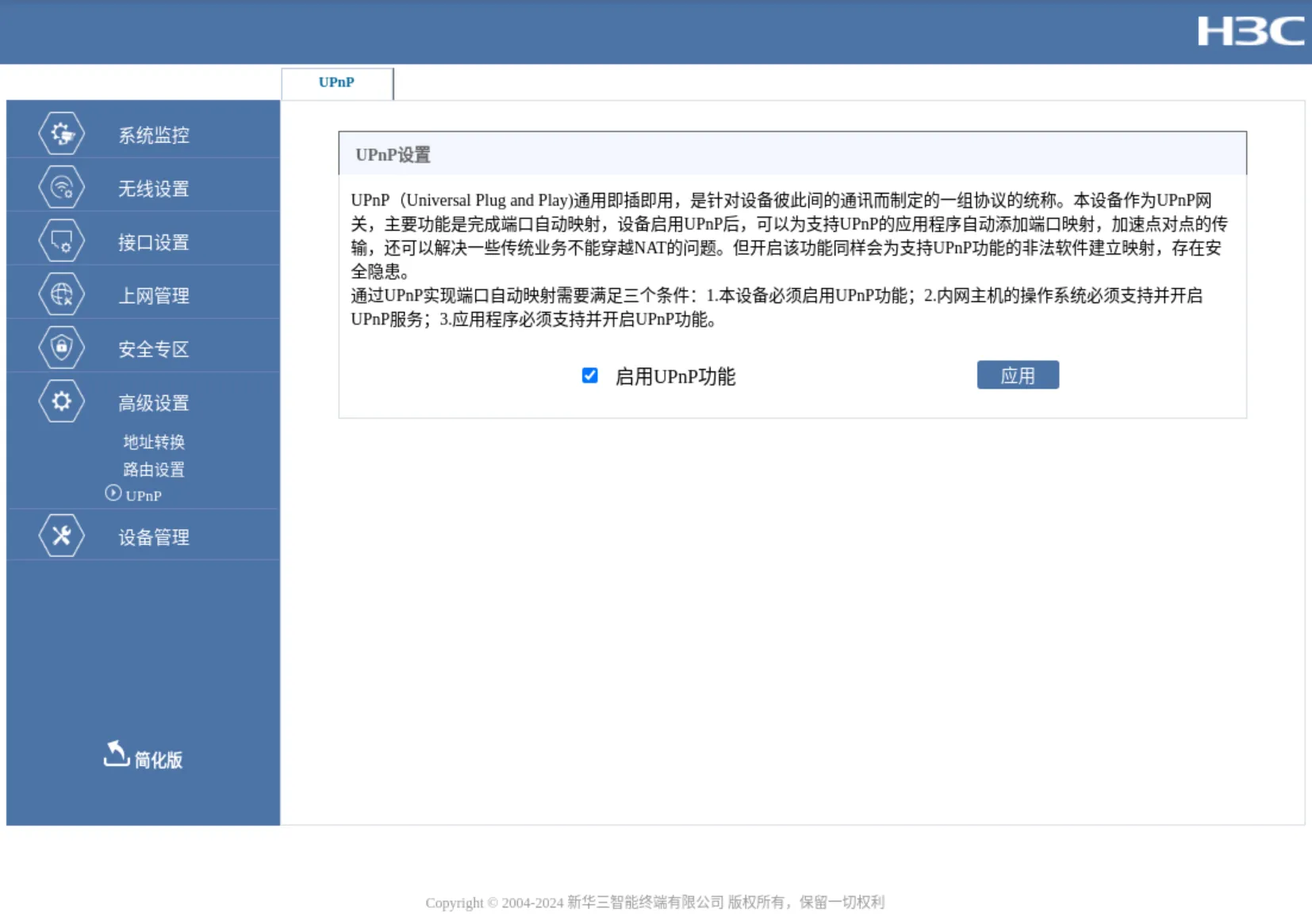Click the Internet Management (上网管理) globe icon
This screenshot has height=924, width=1312.
pyautogui.click(x=61, y=295)
